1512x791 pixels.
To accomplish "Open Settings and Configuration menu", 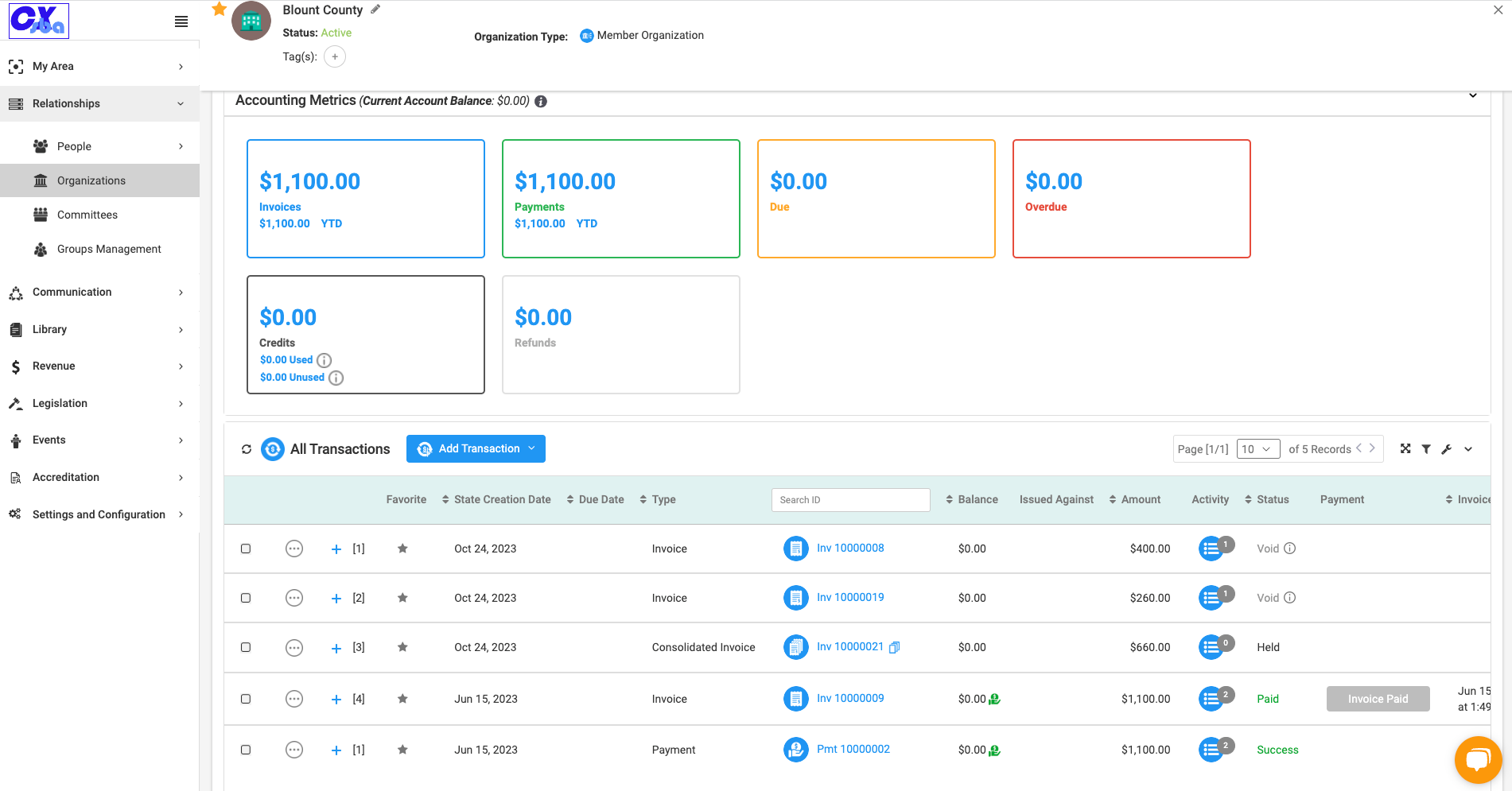I will pos(99,514).
